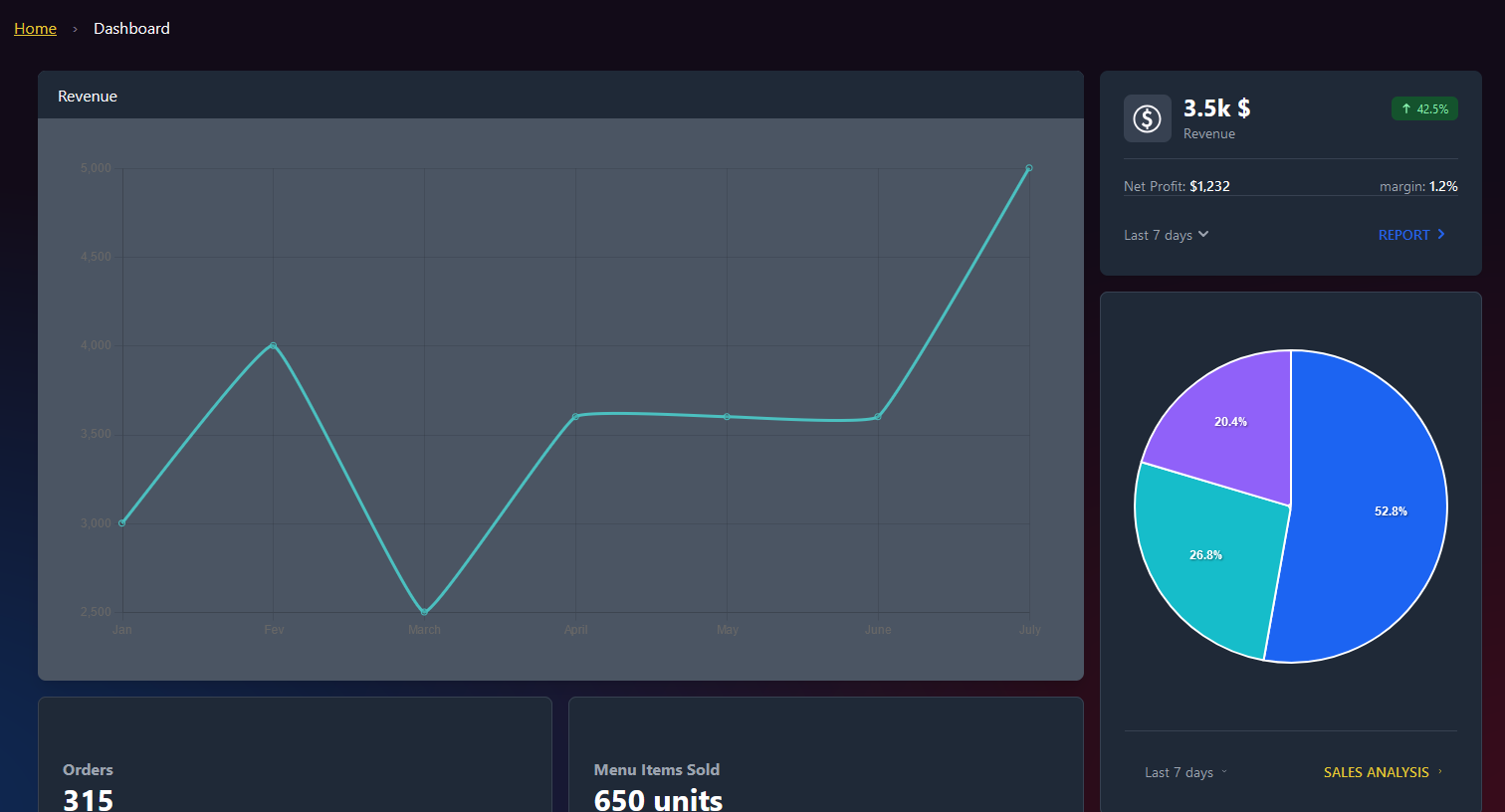Click the Revenue chart panel title

click(88, 97)
